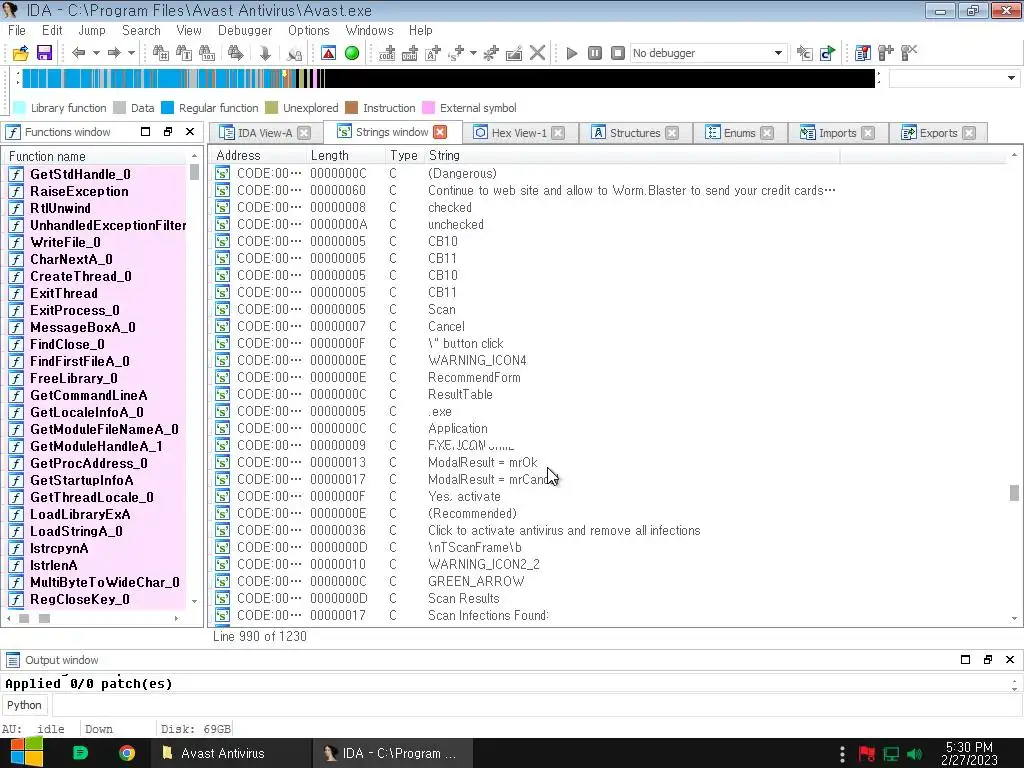1024x768 pixels.
Task: Open the 'No debugger' dropdown
Action: click(708, 53)
